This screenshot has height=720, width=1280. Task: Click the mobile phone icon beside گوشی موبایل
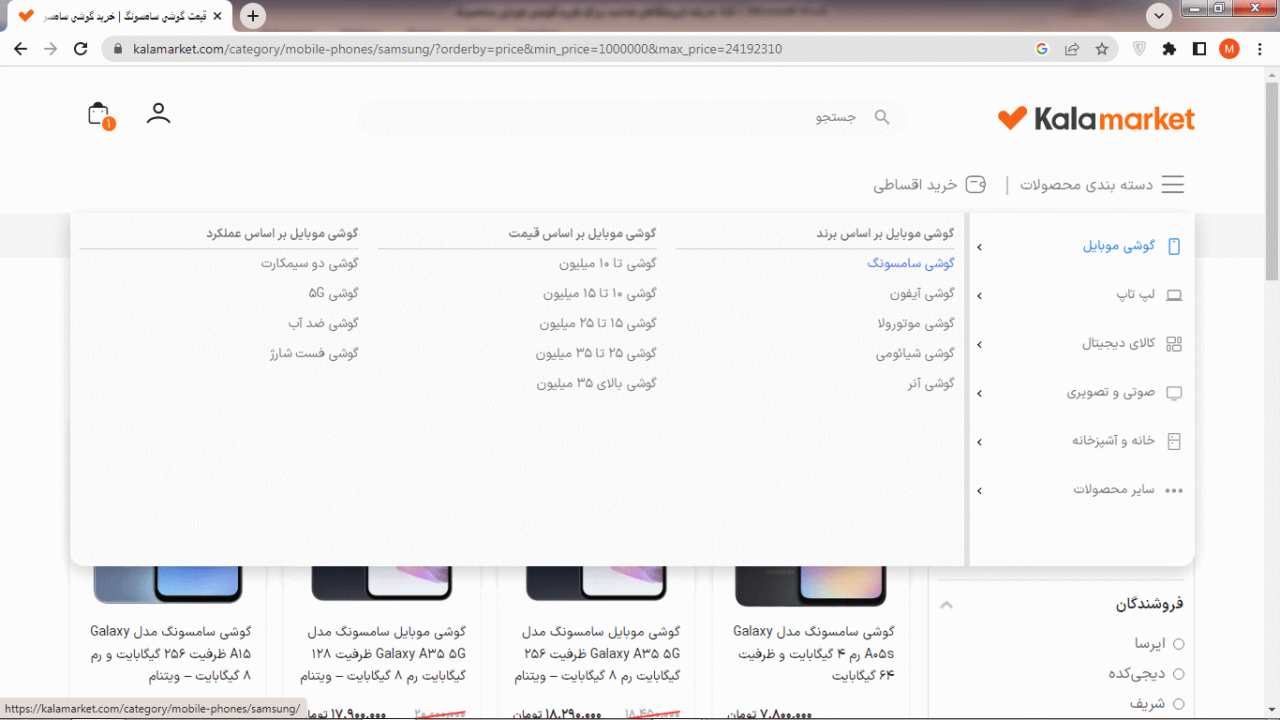pyautogui.click(x=1174, y=246)
